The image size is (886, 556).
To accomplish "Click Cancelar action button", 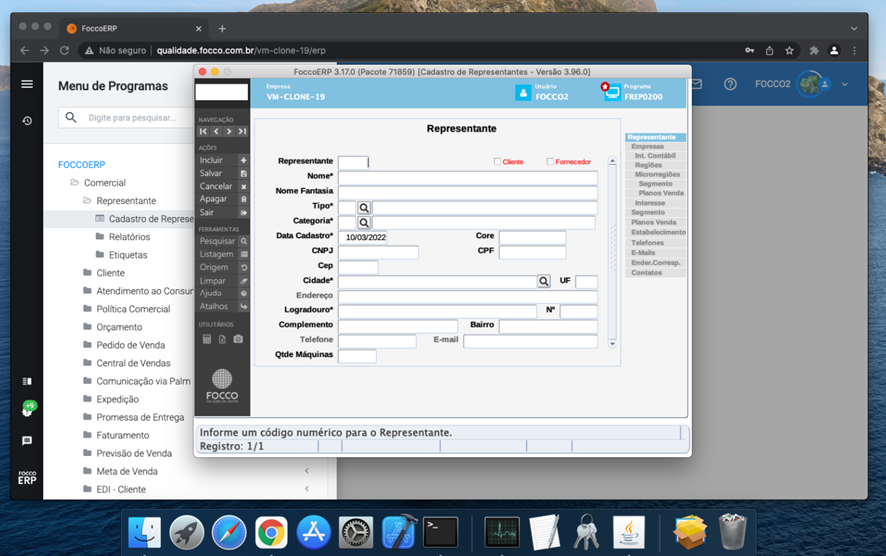I will pyautogui.click(x=223, y=186).
